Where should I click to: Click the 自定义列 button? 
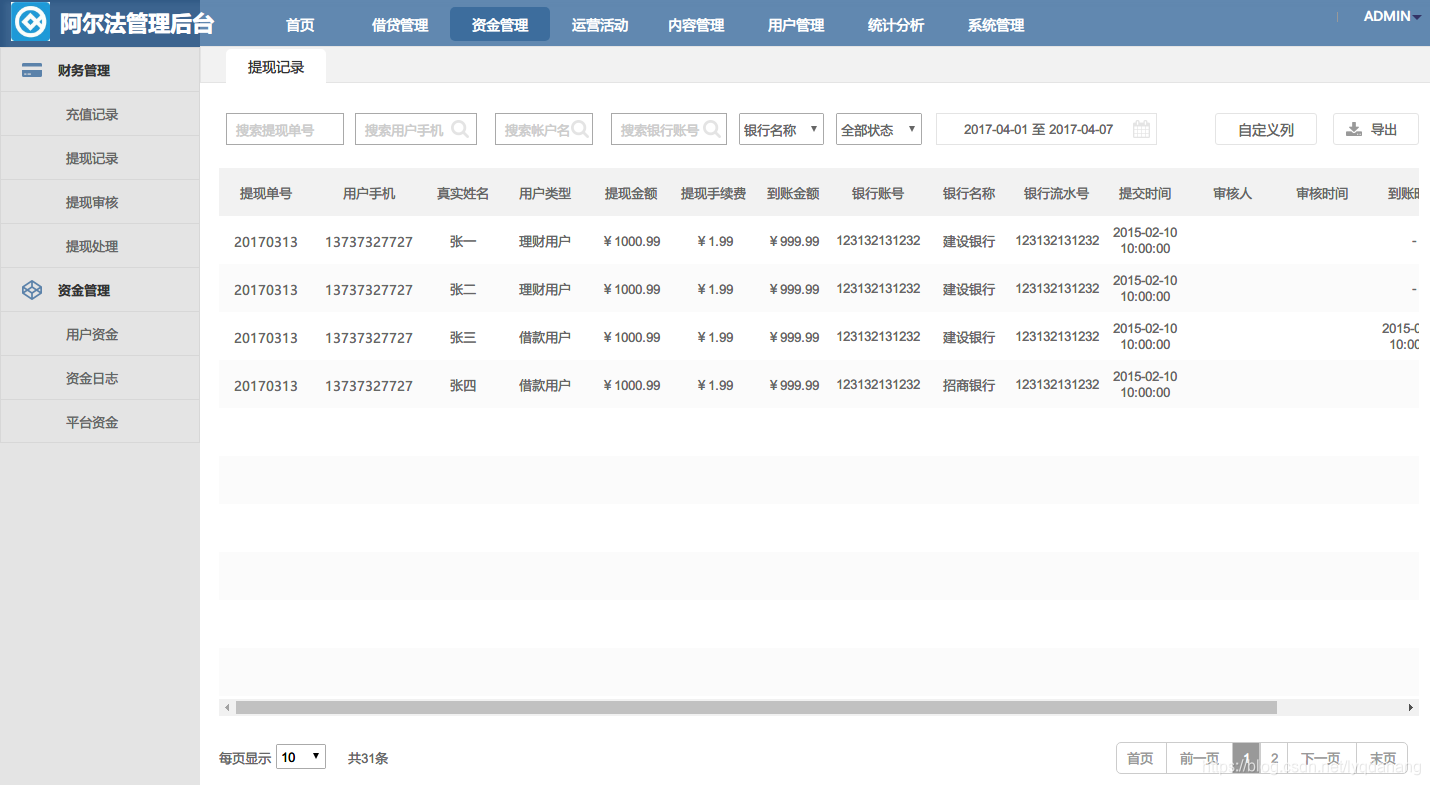[x=1266, y=129]
